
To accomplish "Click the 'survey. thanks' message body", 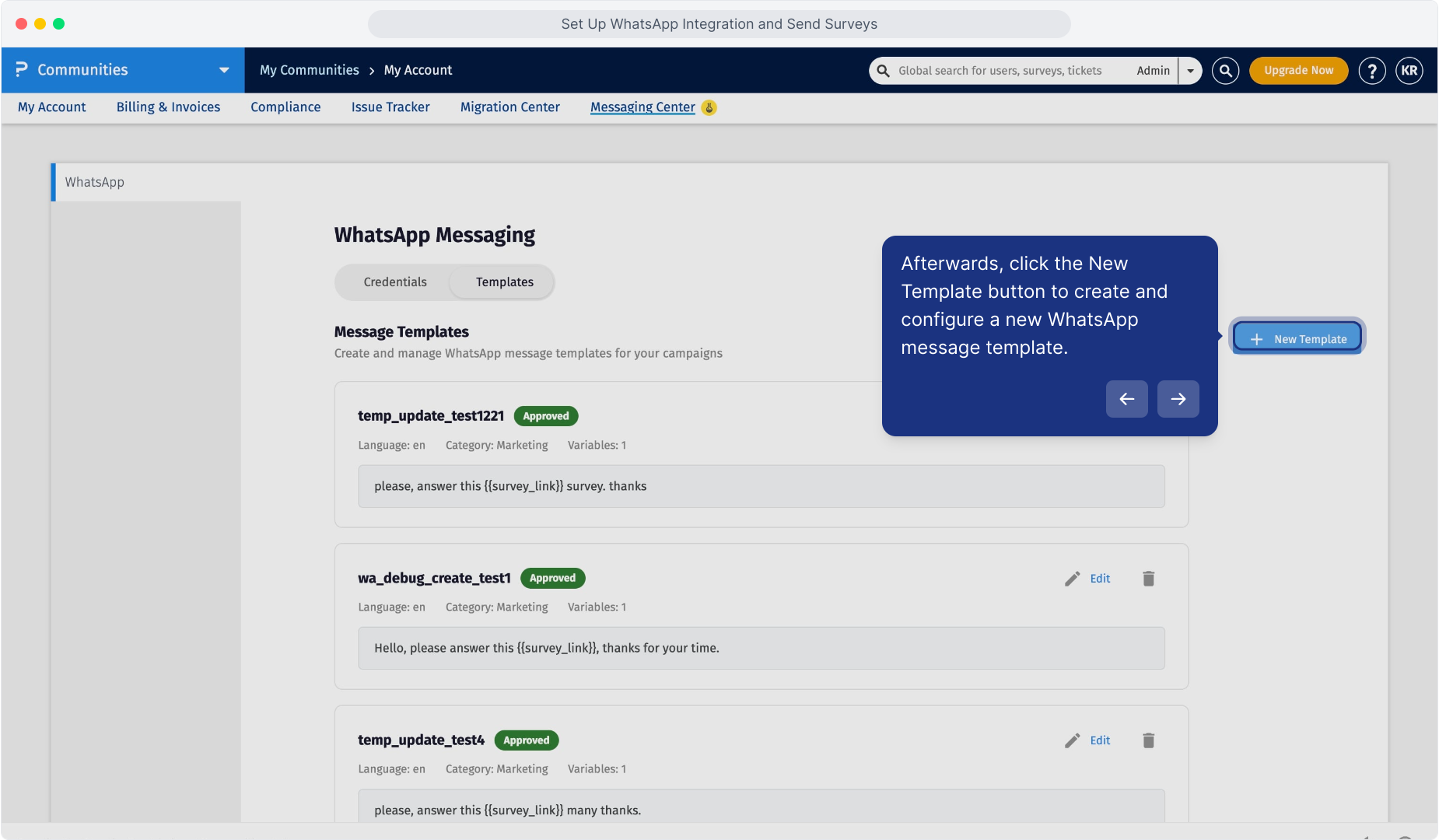I will click(762, 486).
